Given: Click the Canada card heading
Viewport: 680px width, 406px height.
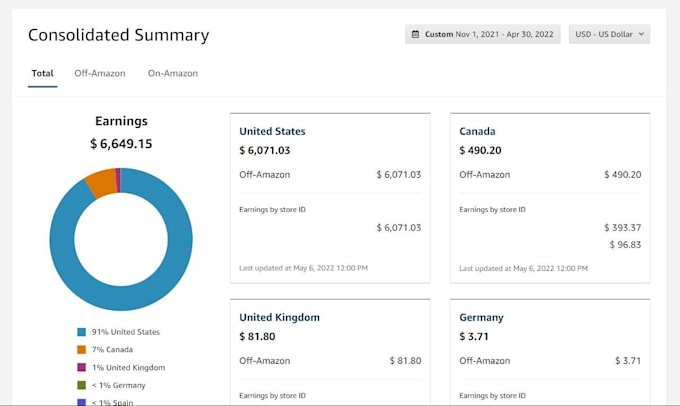Looking at the screenshot, I should click(x=477, y=131).
